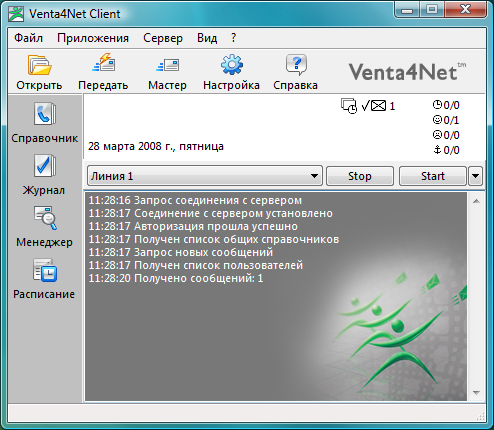Open the Файл menu
Image resolution: width=494 pixels, height=430 pixels.
(x=28, y=38)
